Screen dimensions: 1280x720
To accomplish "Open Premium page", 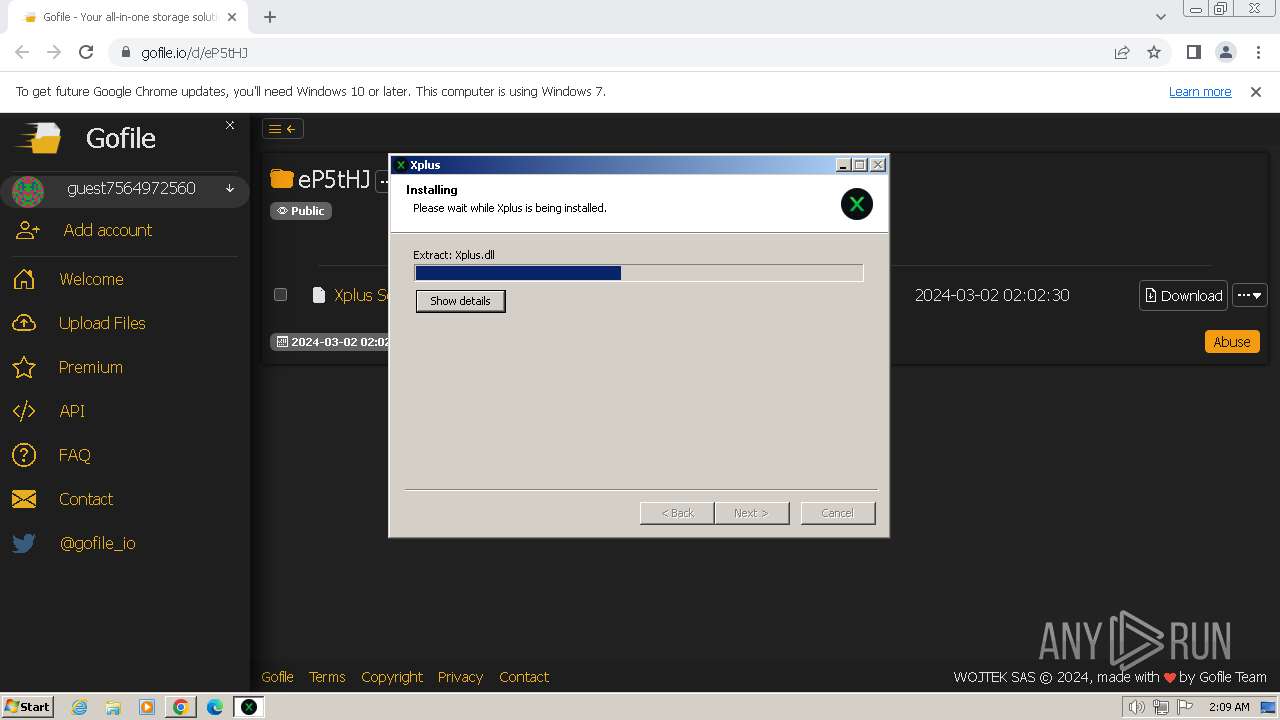I will 91,367.
